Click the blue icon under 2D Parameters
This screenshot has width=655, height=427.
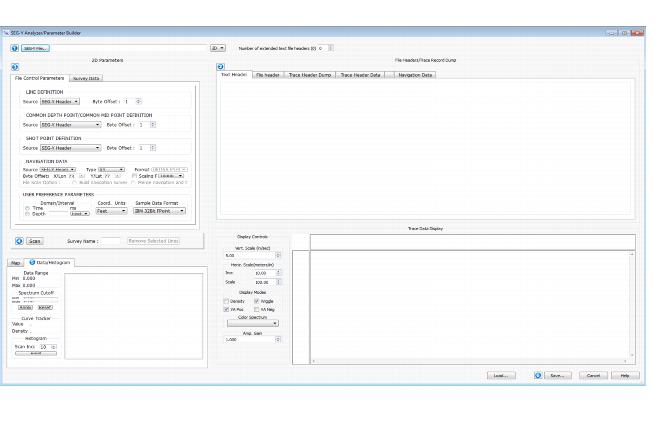(14, 67)
